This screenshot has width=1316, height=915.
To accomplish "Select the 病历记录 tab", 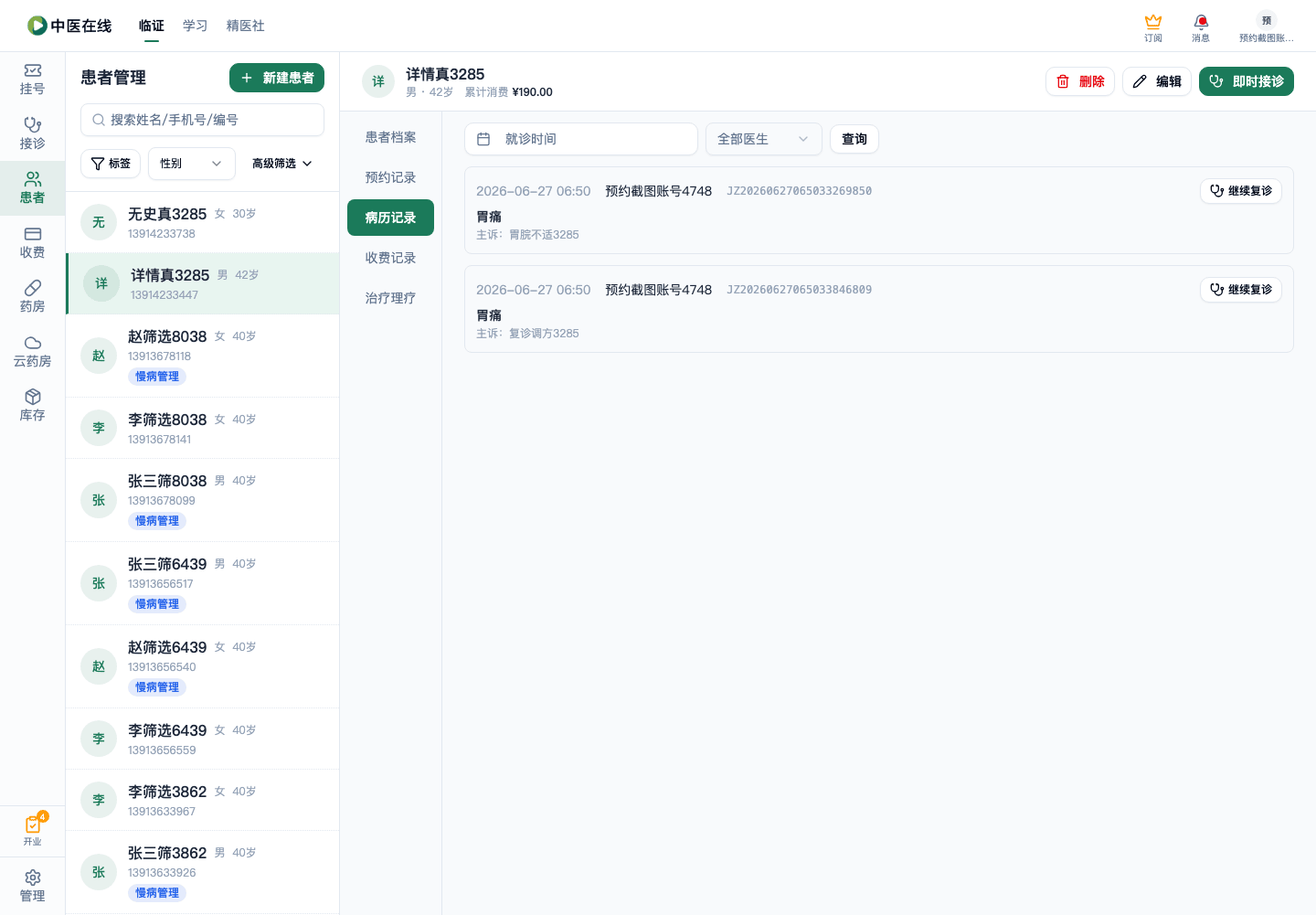I will [x=390, y=218].
